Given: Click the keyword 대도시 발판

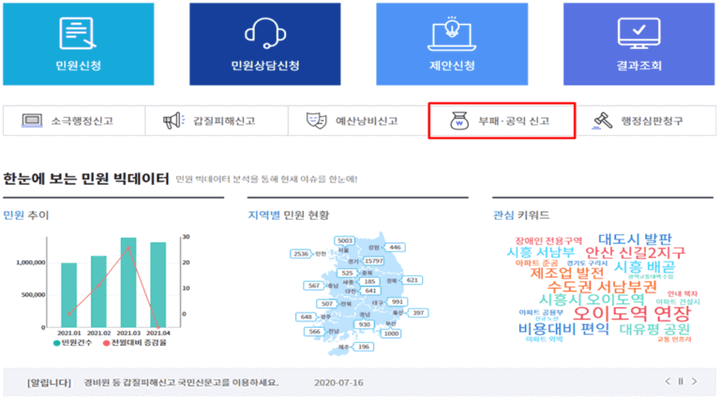Looking at the screenshot, I should pos(635,239).
